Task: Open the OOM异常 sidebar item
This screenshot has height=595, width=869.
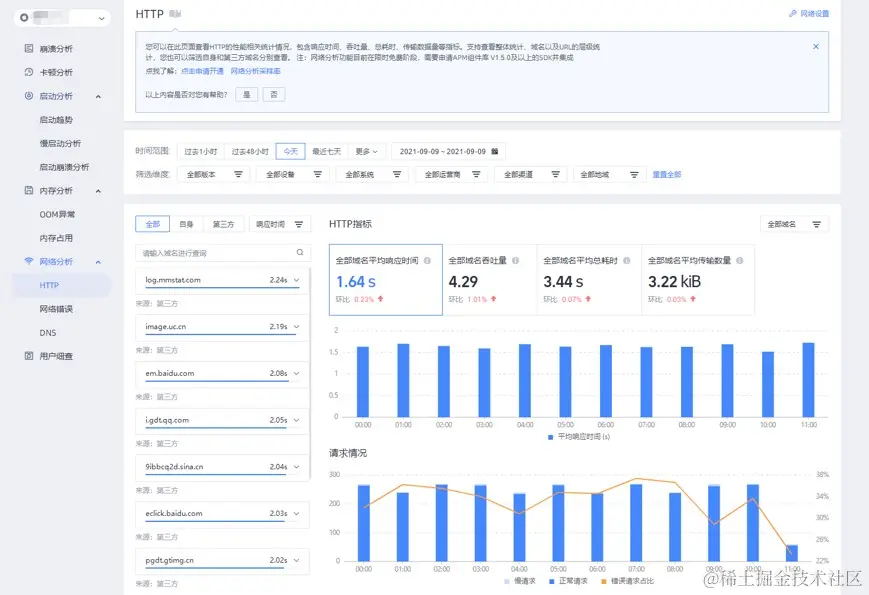Action: pyautogui.click(x=57, y=214)
